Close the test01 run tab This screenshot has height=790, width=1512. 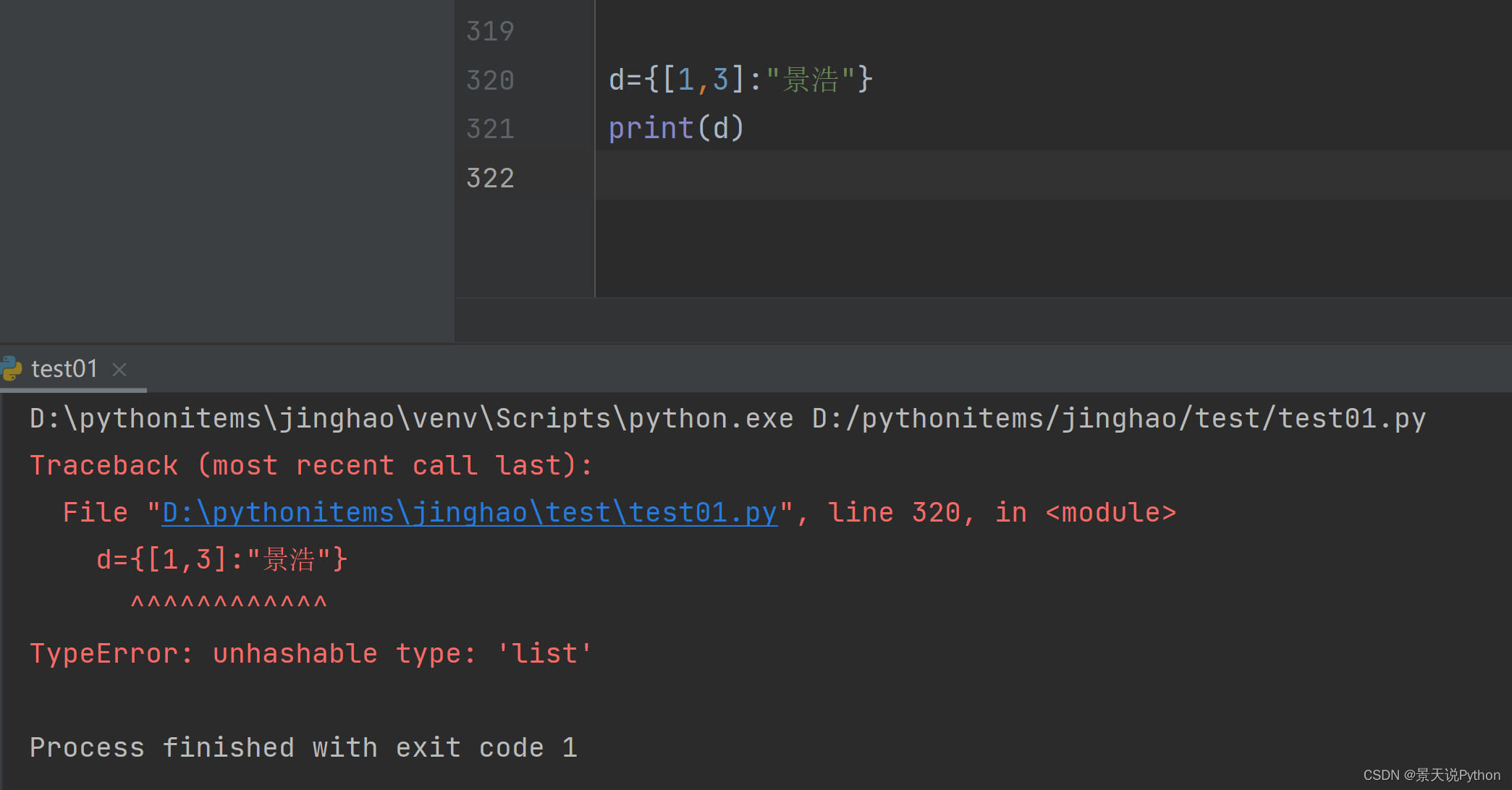click(x=119, y=370)
